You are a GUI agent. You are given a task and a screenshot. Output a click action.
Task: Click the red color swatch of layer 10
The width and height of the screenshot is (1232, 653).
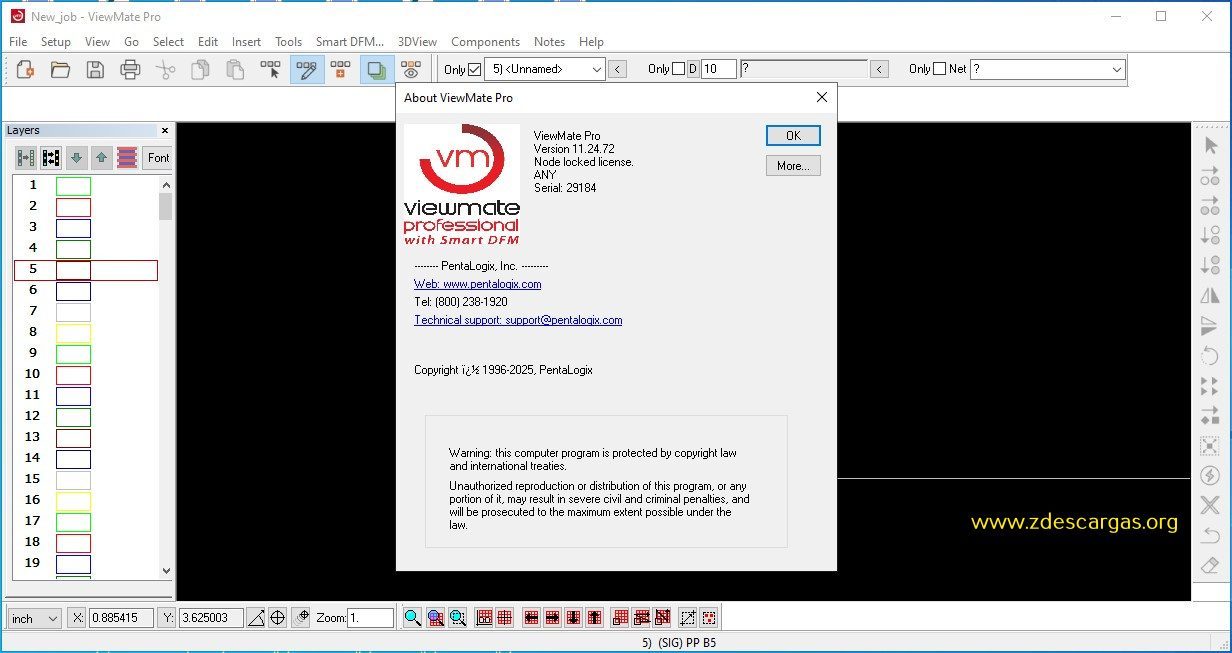(73, 375)
